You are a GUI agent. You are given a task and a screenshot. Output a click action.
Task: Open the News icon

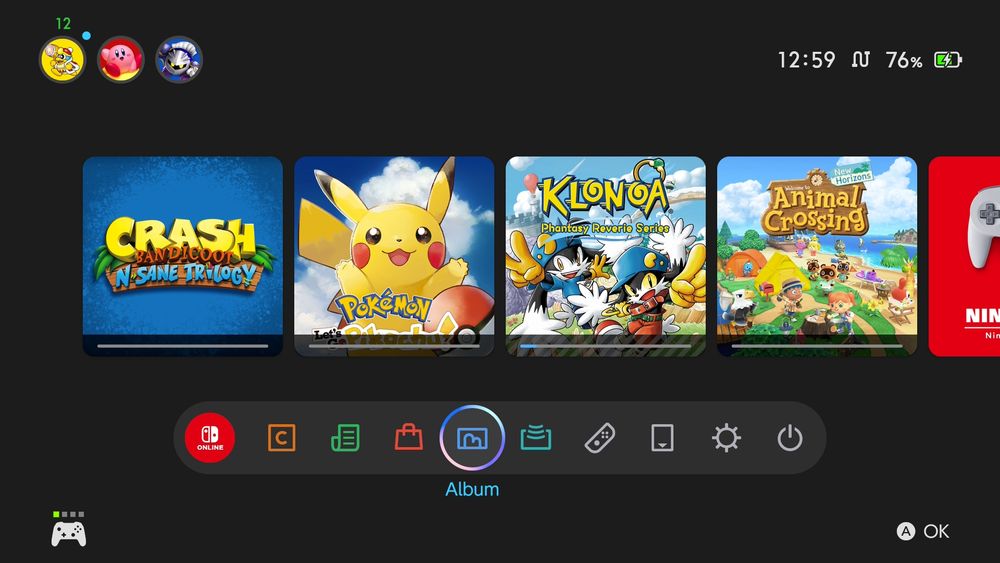point(345,438)
